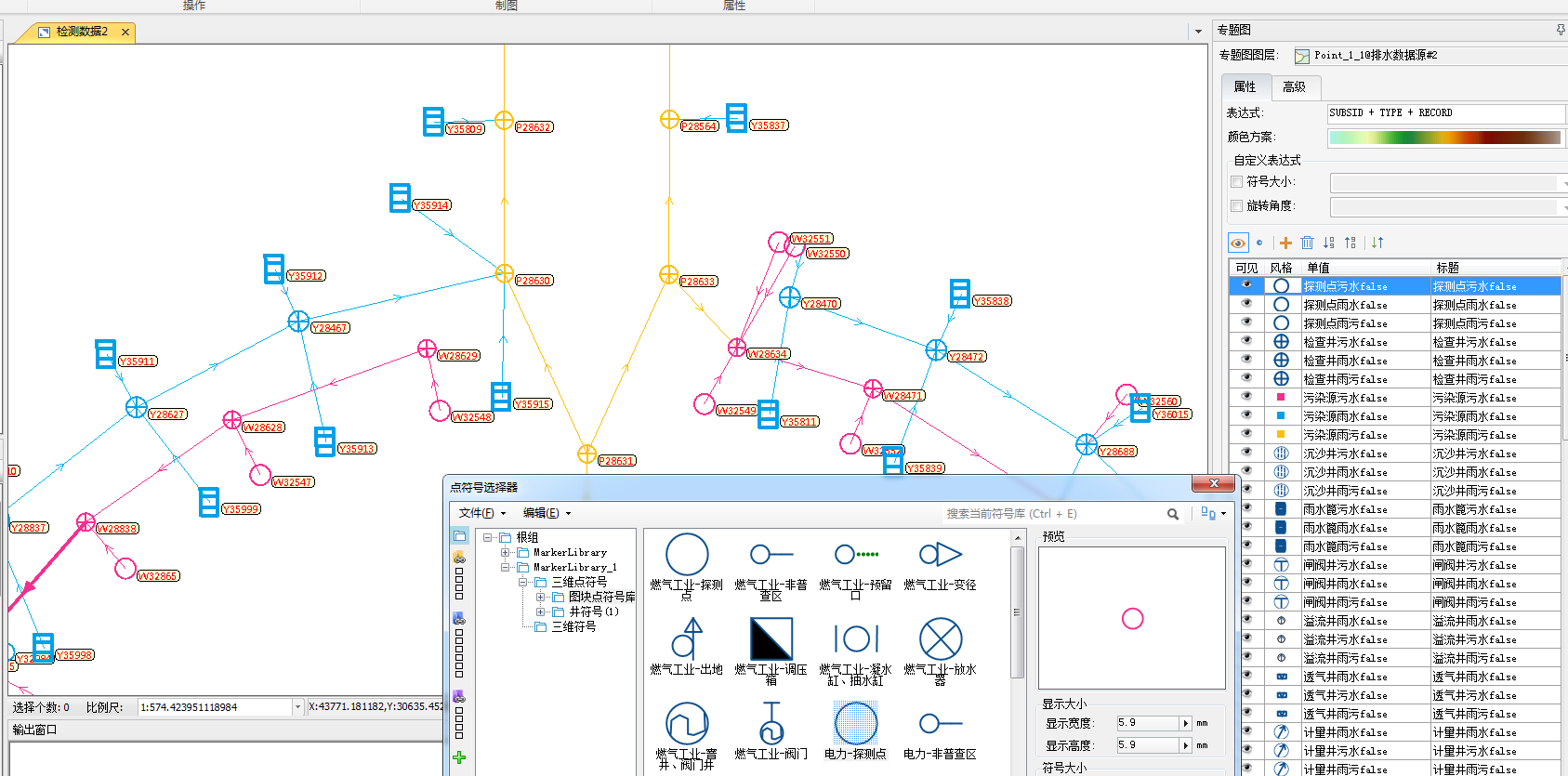
Task: Switch to the 高级 tab
Action: (1294, 86)
